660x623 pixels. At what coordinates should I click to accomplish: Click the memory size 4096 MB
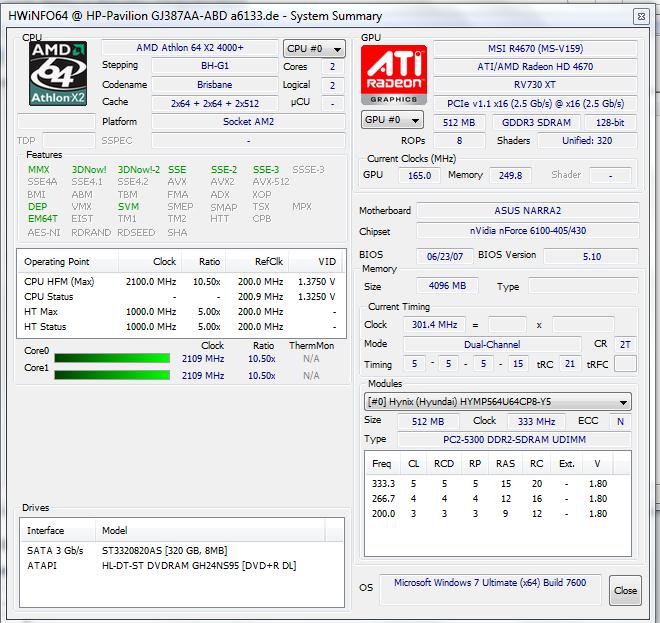447,286
